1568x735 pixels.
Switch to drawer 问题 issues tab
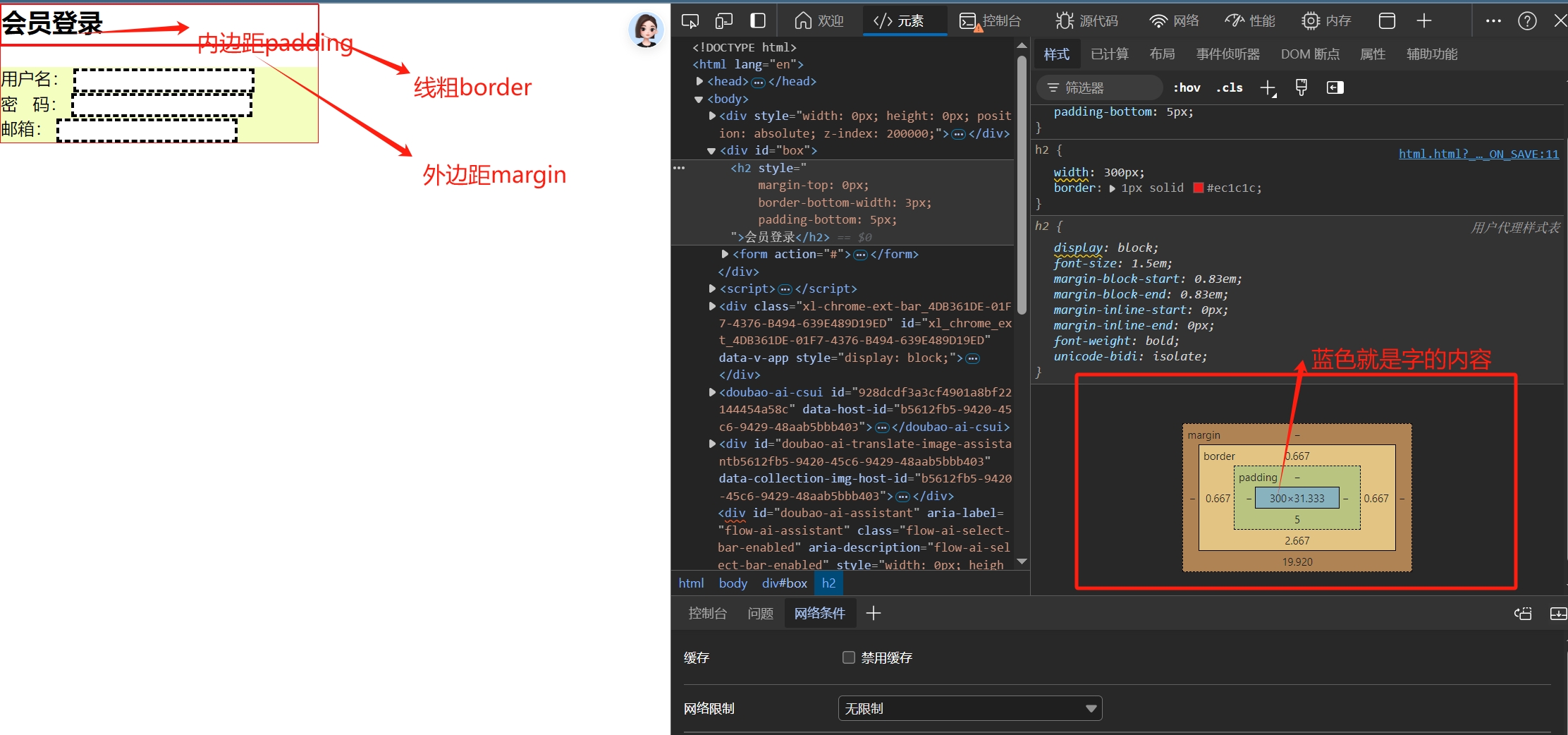(761, 613)
